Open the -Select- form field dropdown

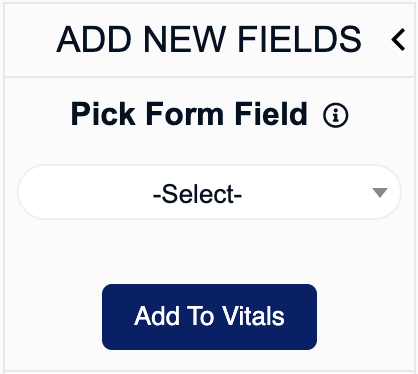pos(209,192)
